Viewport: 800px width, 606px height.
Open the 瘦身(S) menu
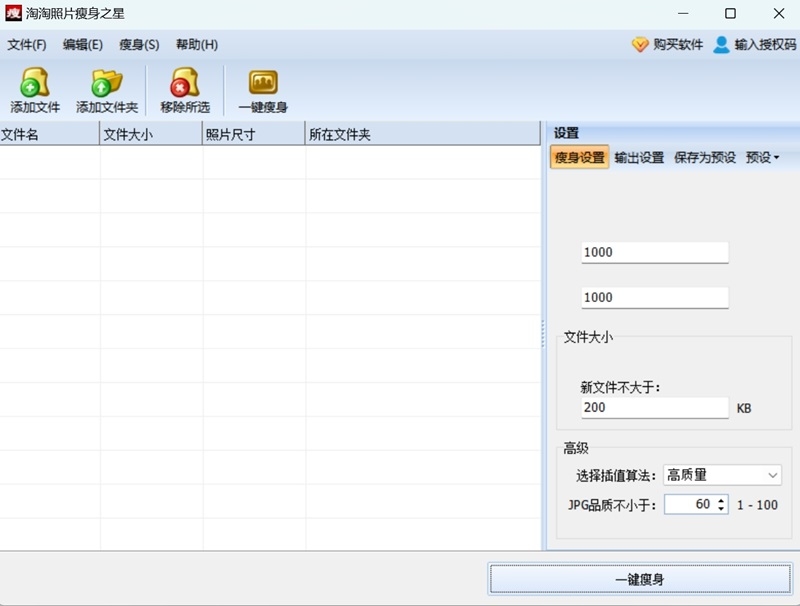coord(139,45)
